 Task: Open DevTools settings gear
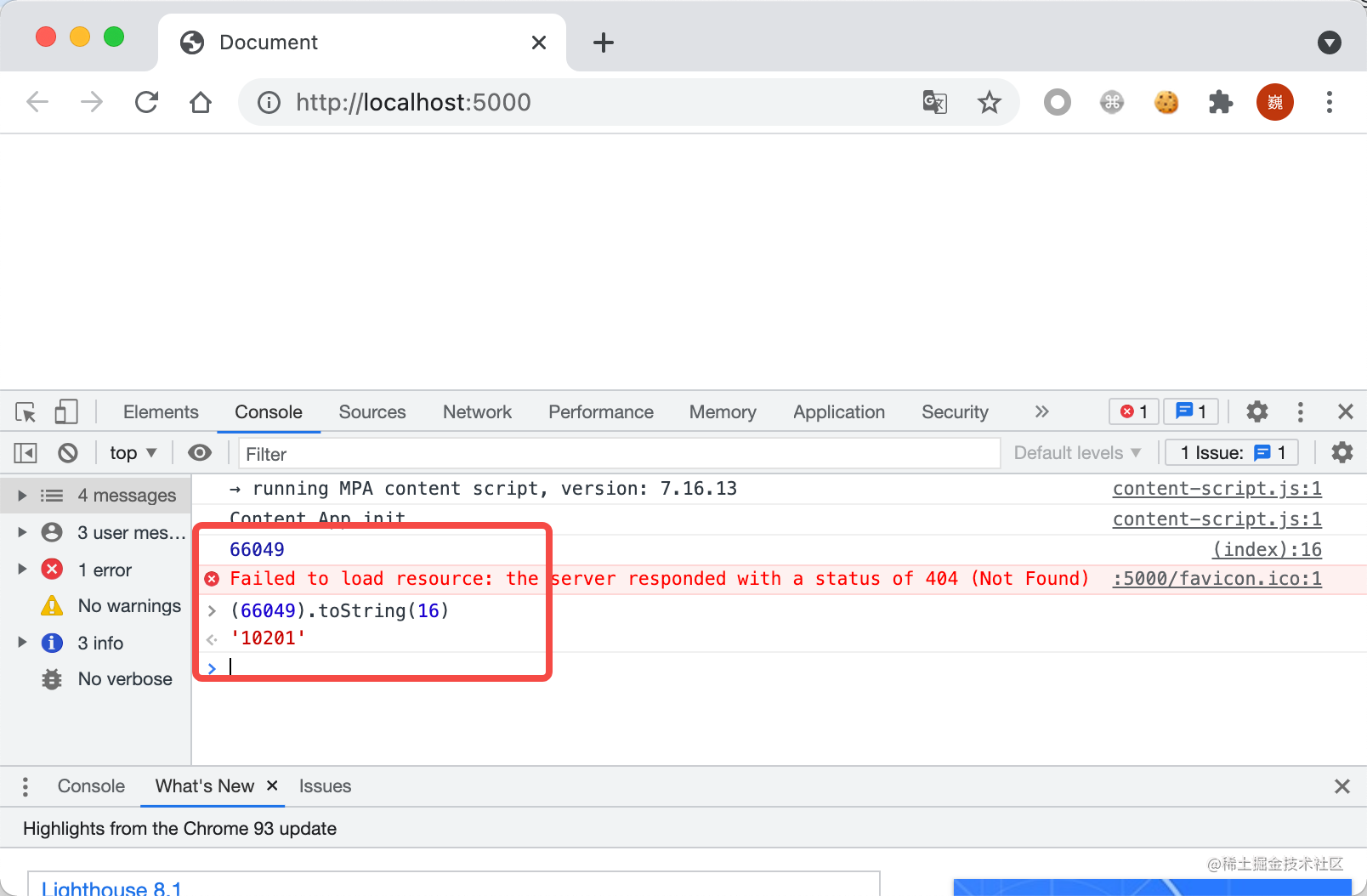(x=1257, y=412)
